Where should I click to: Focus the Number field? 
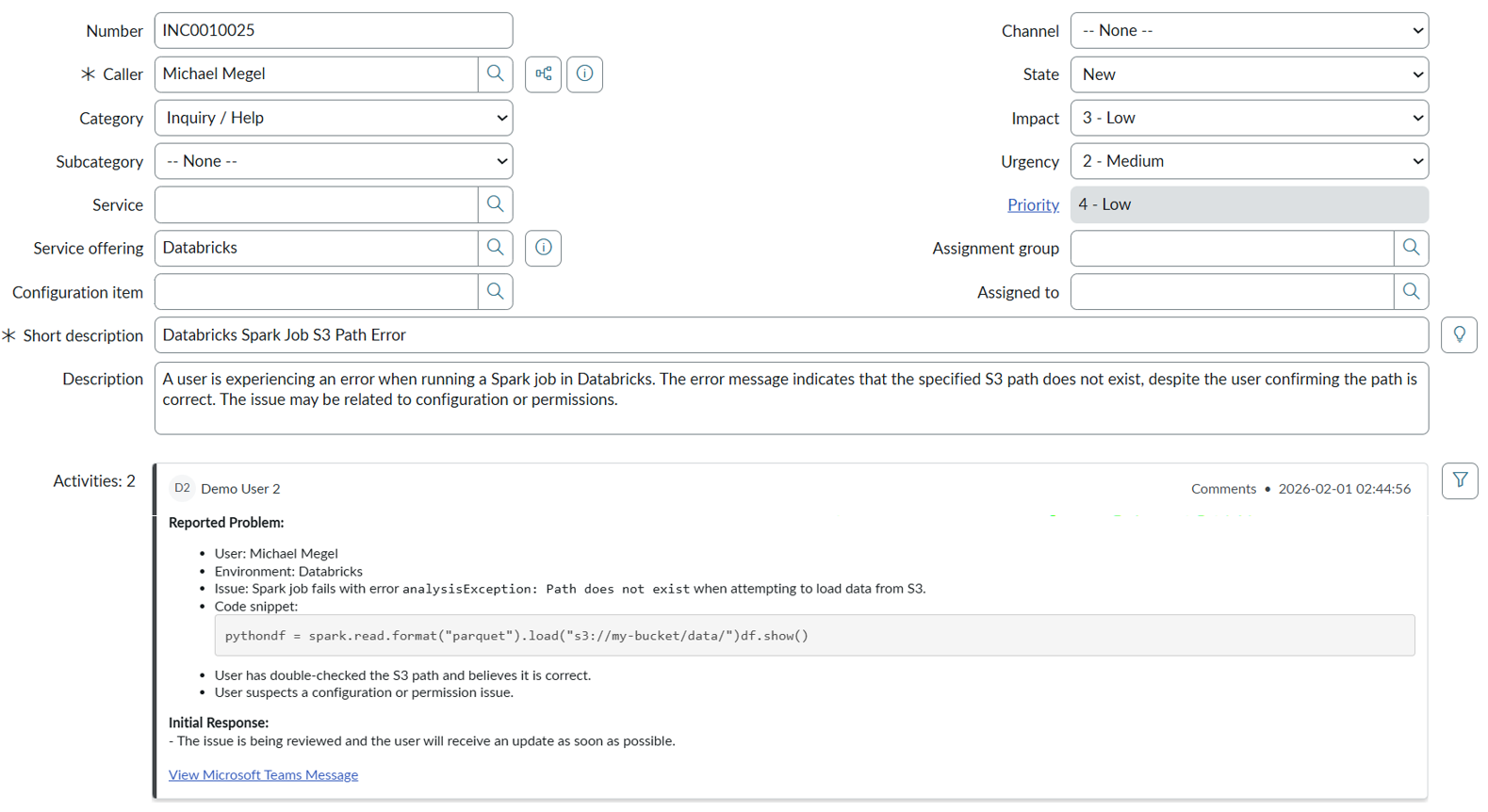tap(334, 30)
